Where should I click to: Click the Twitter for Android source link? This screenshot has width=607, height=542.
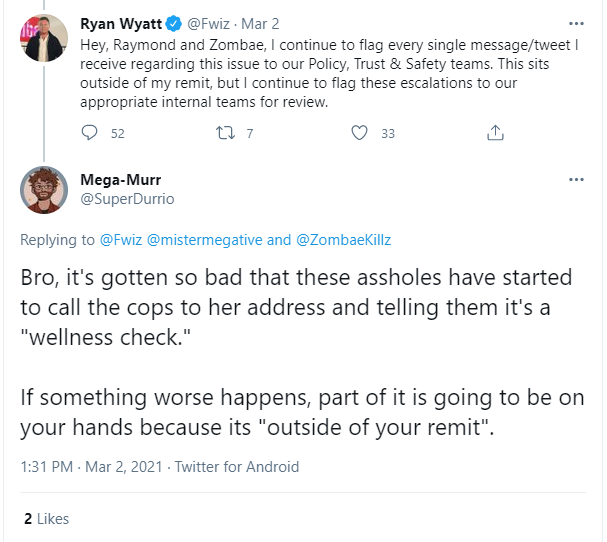pos(237,467)
